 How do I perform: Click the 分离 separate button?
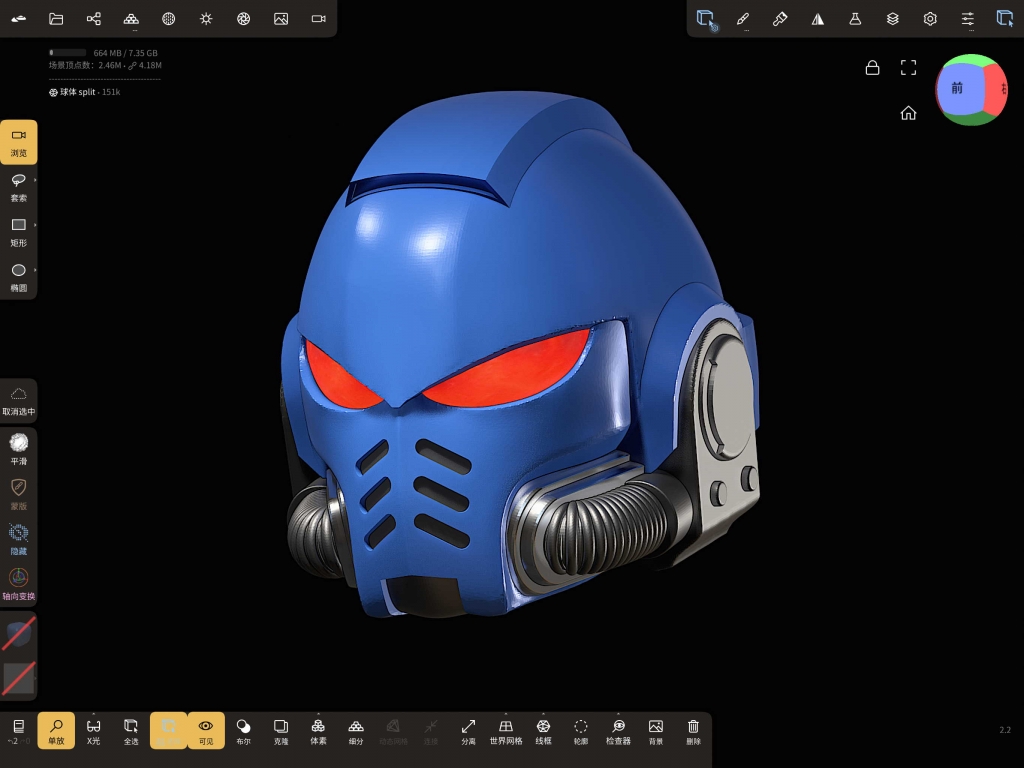point(468,731)
